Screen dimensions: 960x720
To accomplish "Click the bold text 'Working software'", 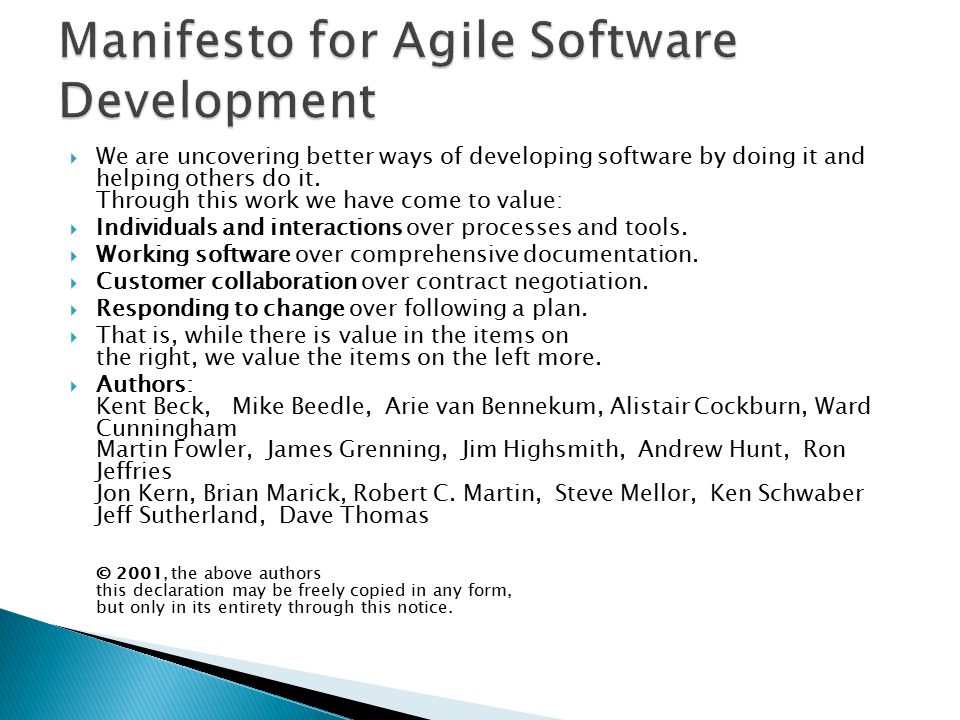I will 193,254.
